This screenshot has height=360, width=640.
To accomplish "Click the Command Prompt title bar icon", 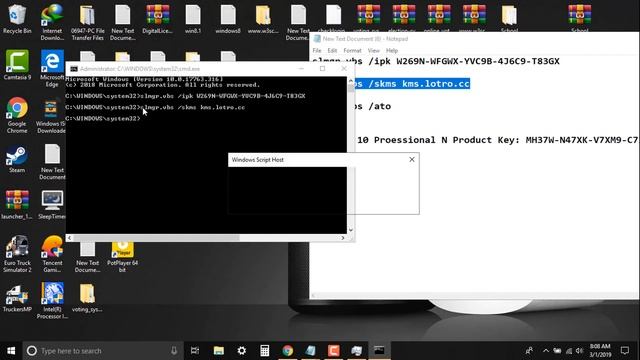I will pos(74,69).
